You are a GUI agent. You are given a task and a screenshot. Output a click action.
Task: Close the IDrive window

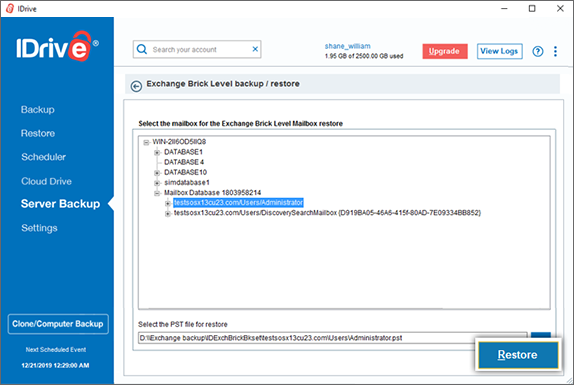pyautogui.click(x=560, y=8)
